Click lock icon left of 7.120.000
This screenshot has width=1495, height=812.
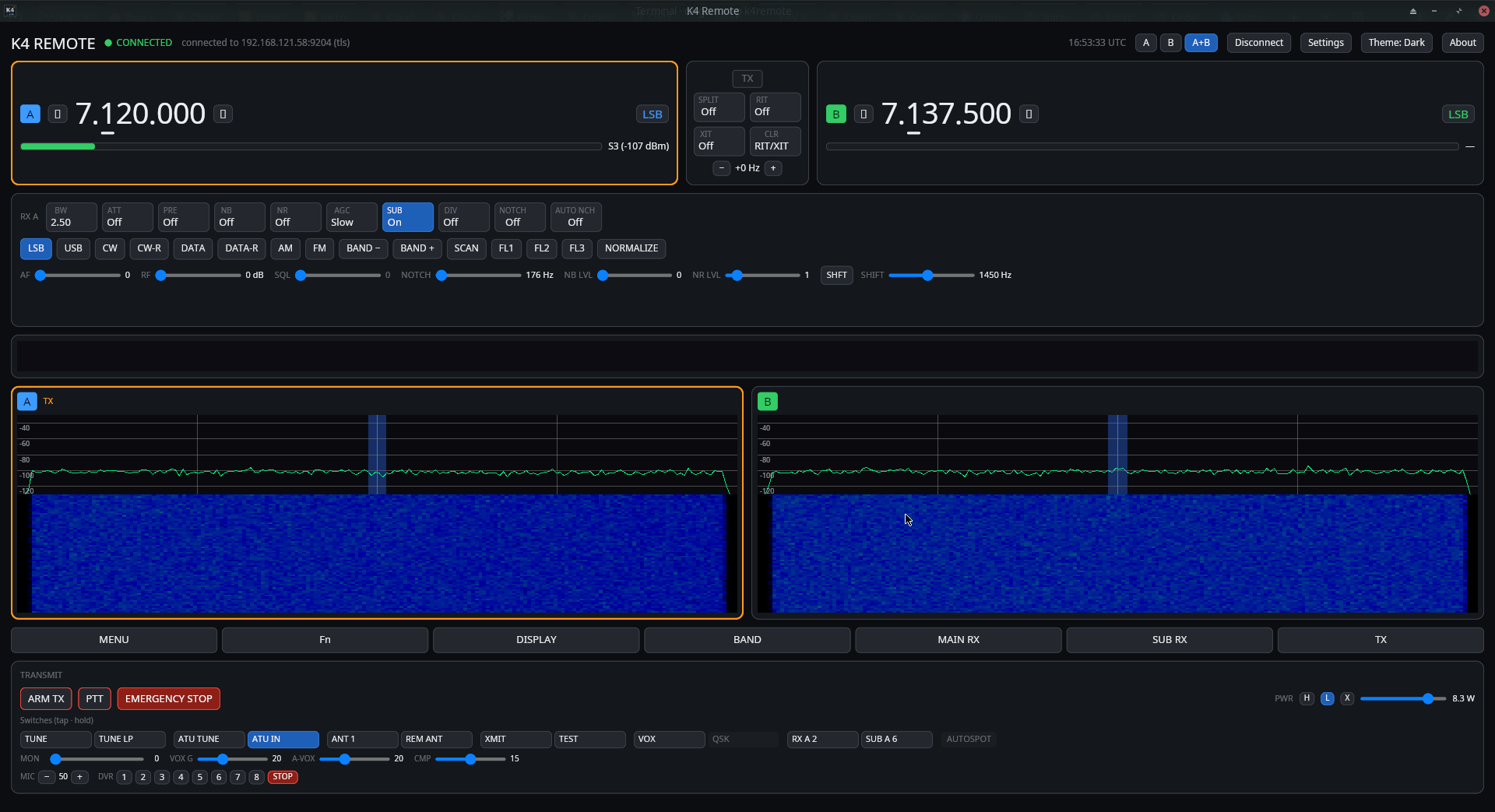tap(58, 114)
